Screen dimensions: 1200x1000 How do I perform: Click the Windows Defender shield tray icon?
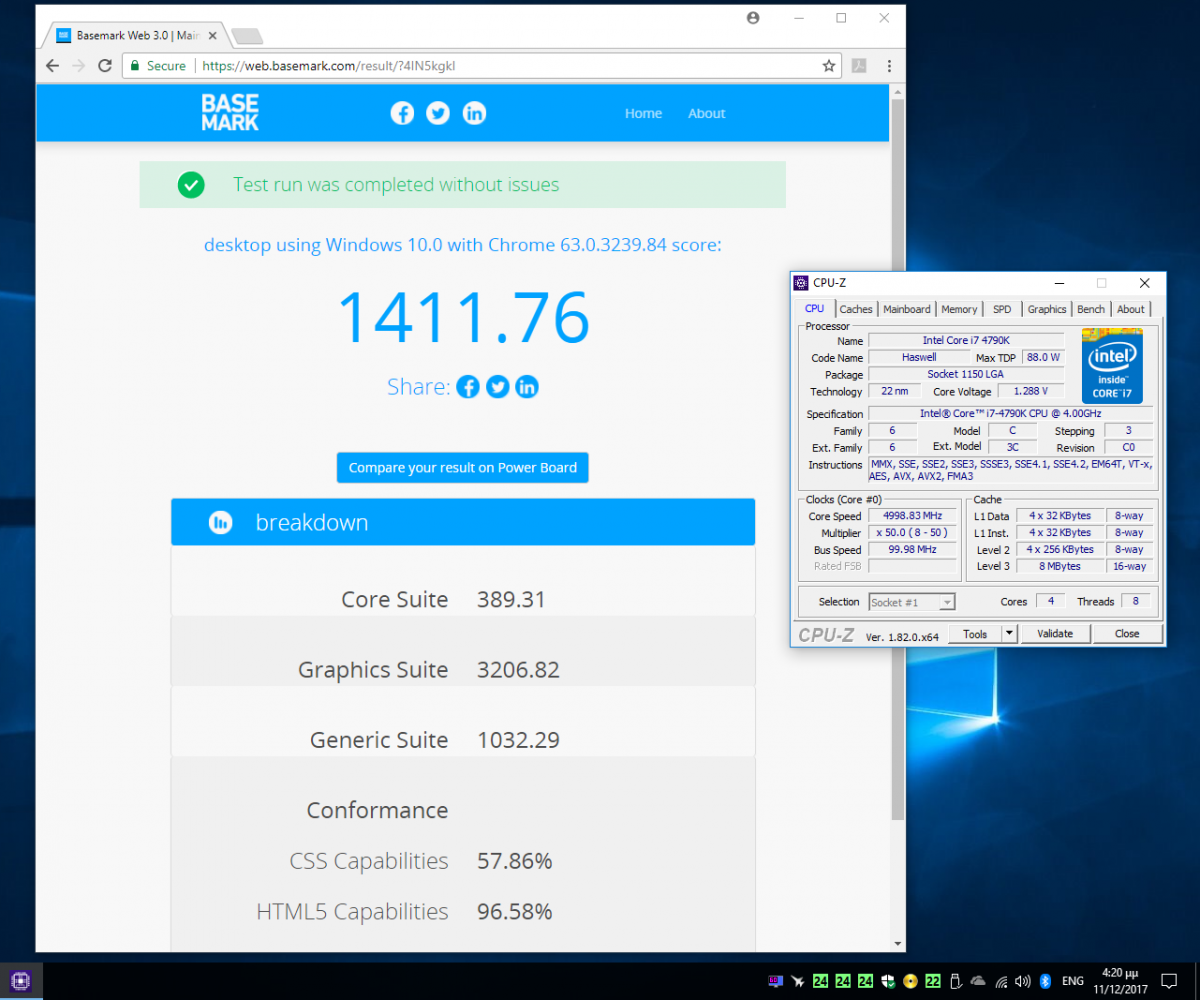click(x=888, y=980)
